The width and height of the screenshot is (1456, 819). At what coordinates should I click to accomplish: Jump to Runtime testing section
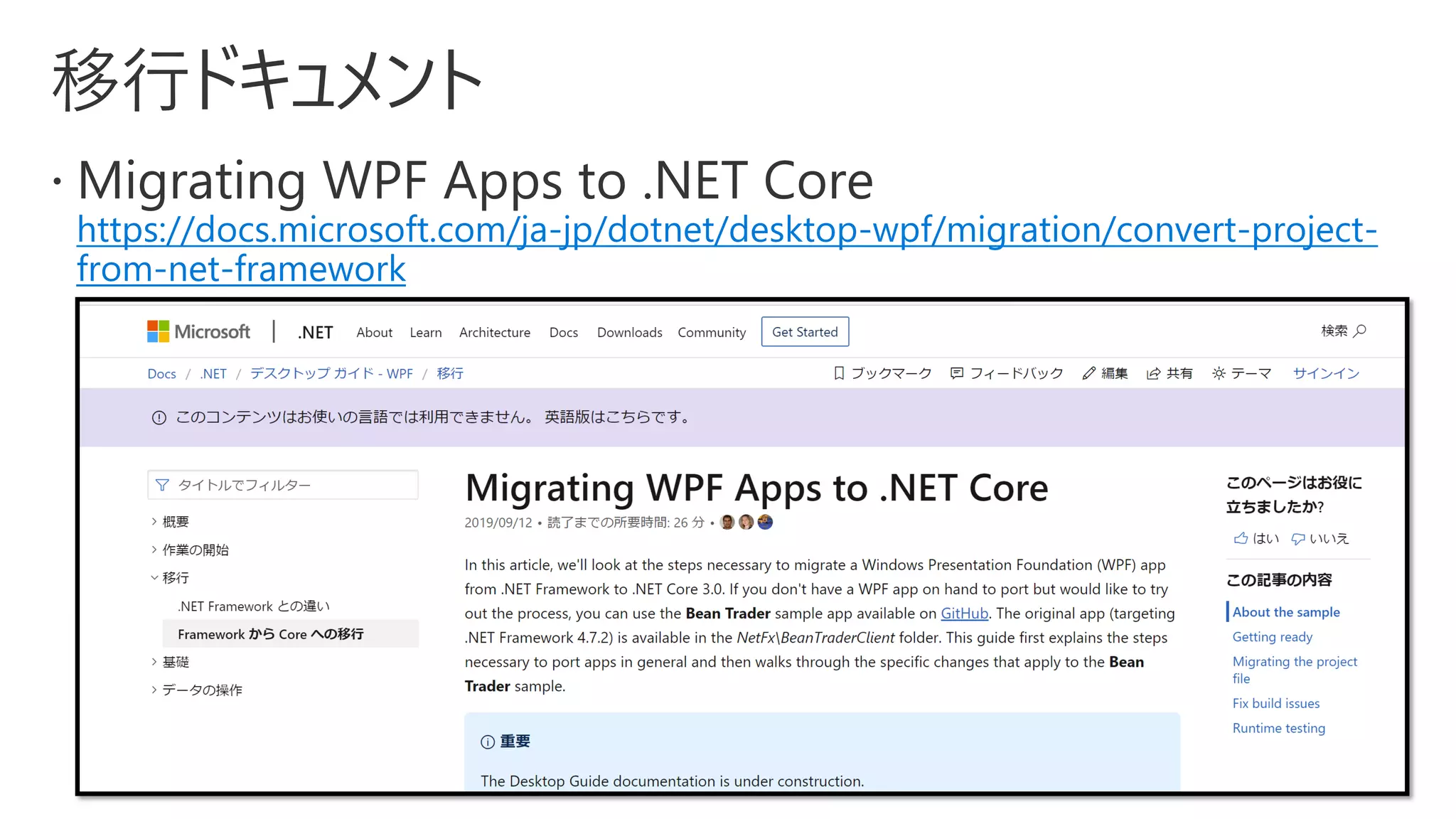tap(1279, 728)
